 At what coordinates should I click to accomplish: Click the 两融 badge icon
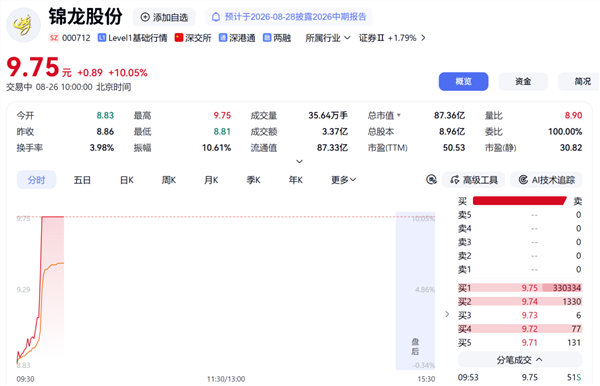point(267,37)
